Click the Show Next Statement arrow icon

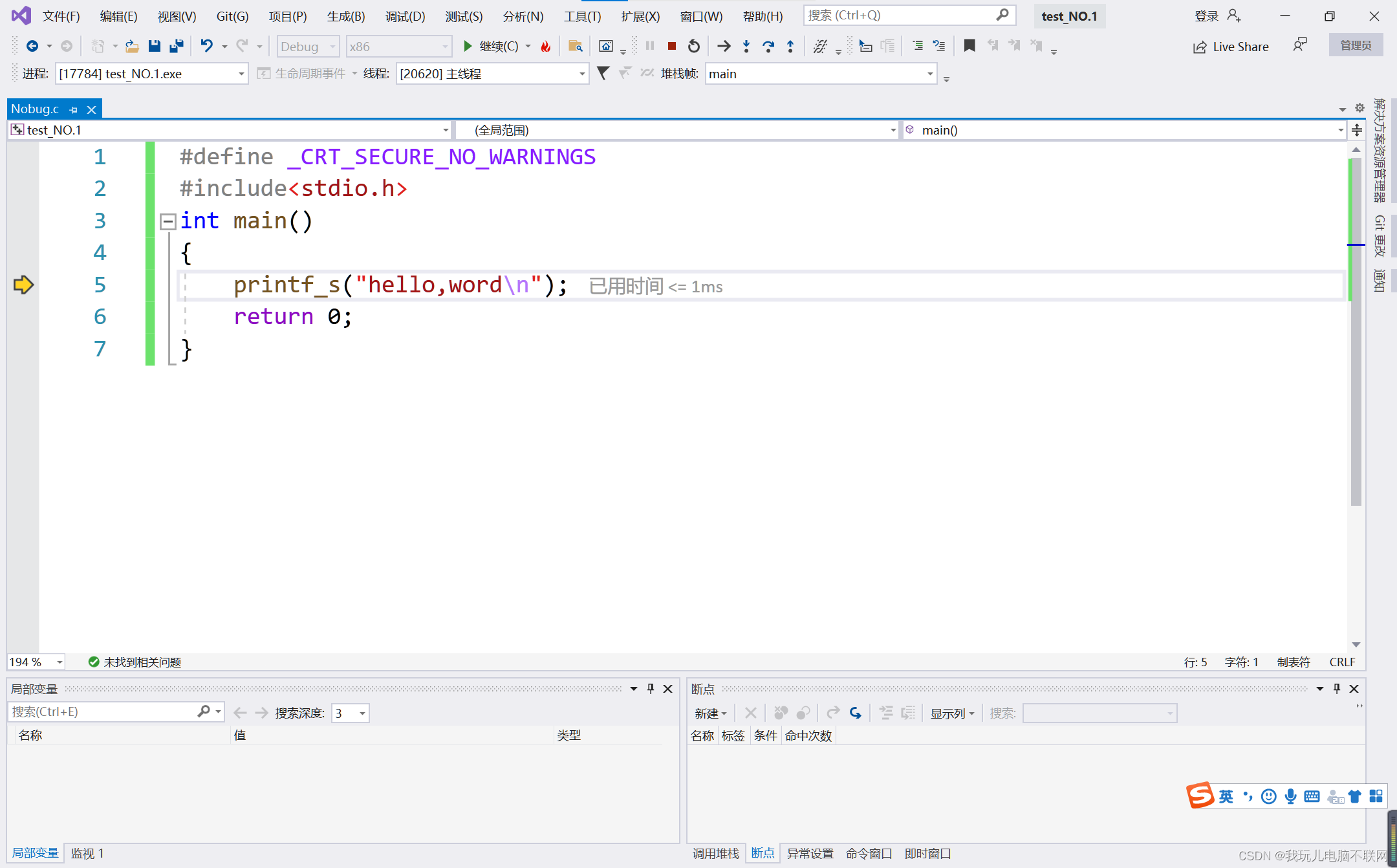(724, 46)
